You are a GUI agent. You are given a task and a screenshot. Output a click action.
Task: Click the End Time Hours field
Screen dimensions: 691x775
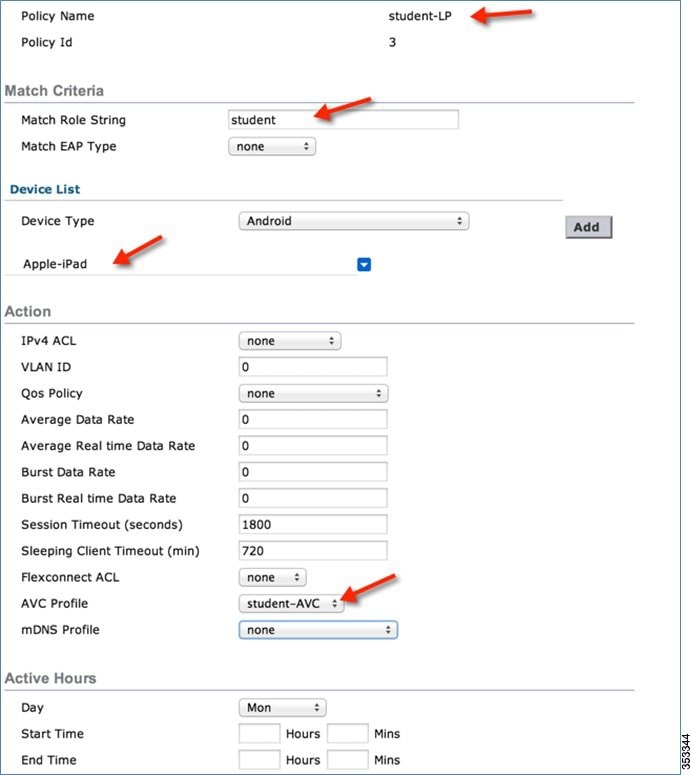click(x=259, y=760)
